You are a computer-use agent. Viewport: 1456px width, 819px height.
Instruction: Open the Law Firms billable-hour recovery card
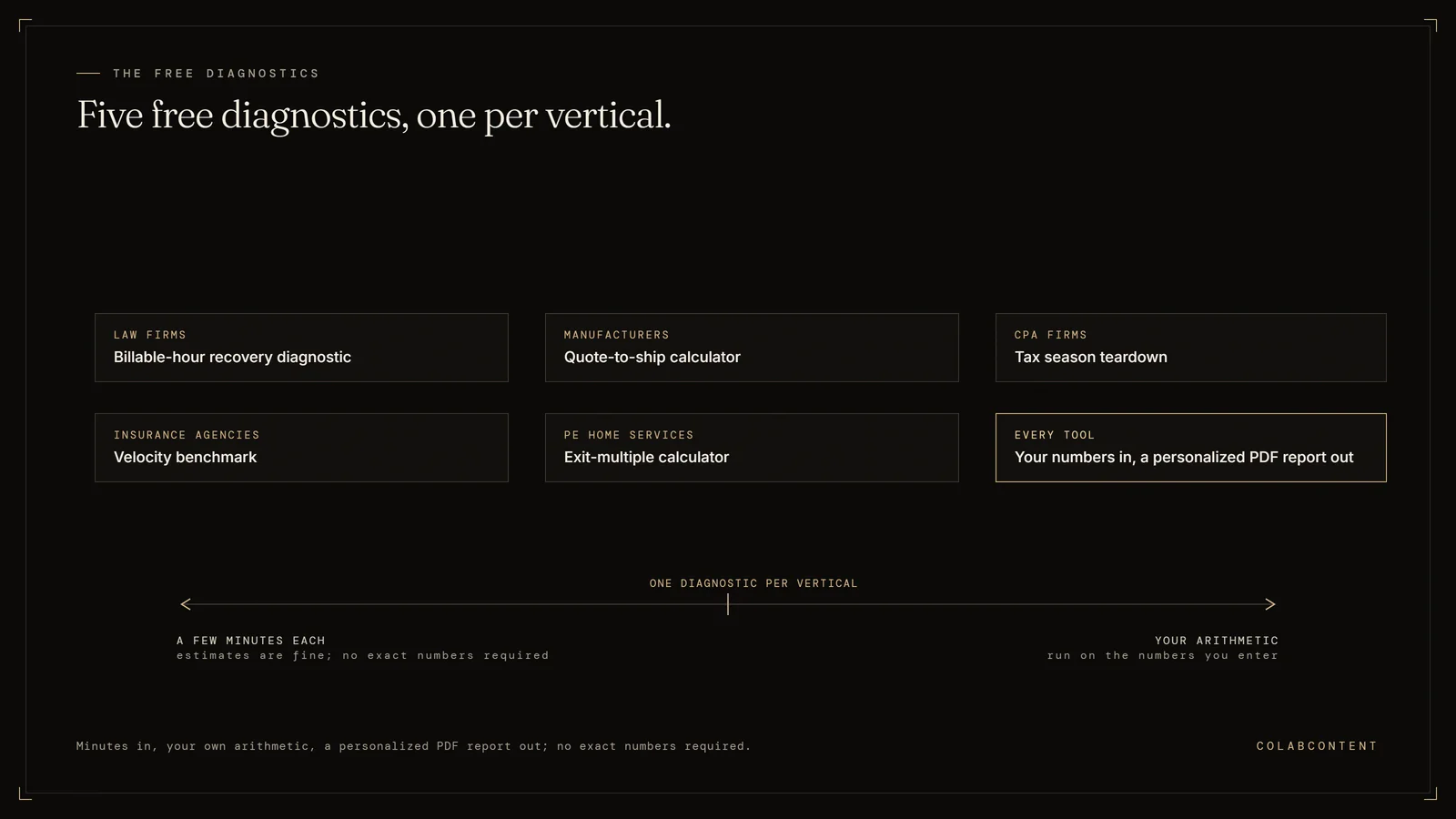tap(301, 348)
